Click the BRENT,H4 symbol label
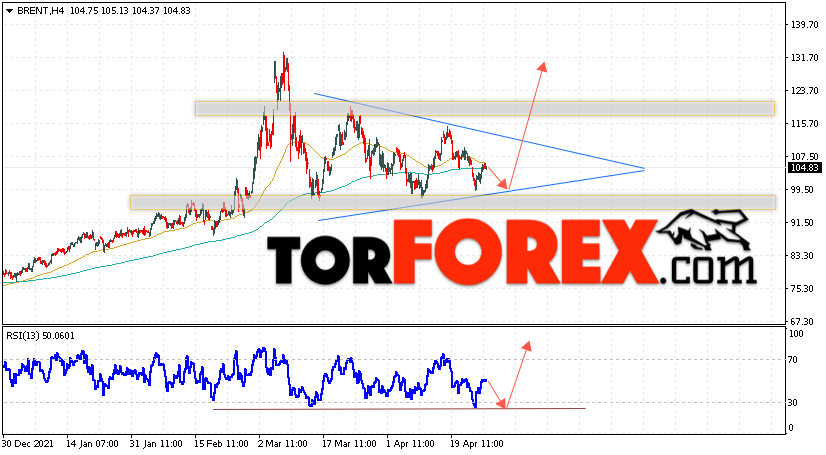This screenshot has height=455, width=826. point(41,11)
